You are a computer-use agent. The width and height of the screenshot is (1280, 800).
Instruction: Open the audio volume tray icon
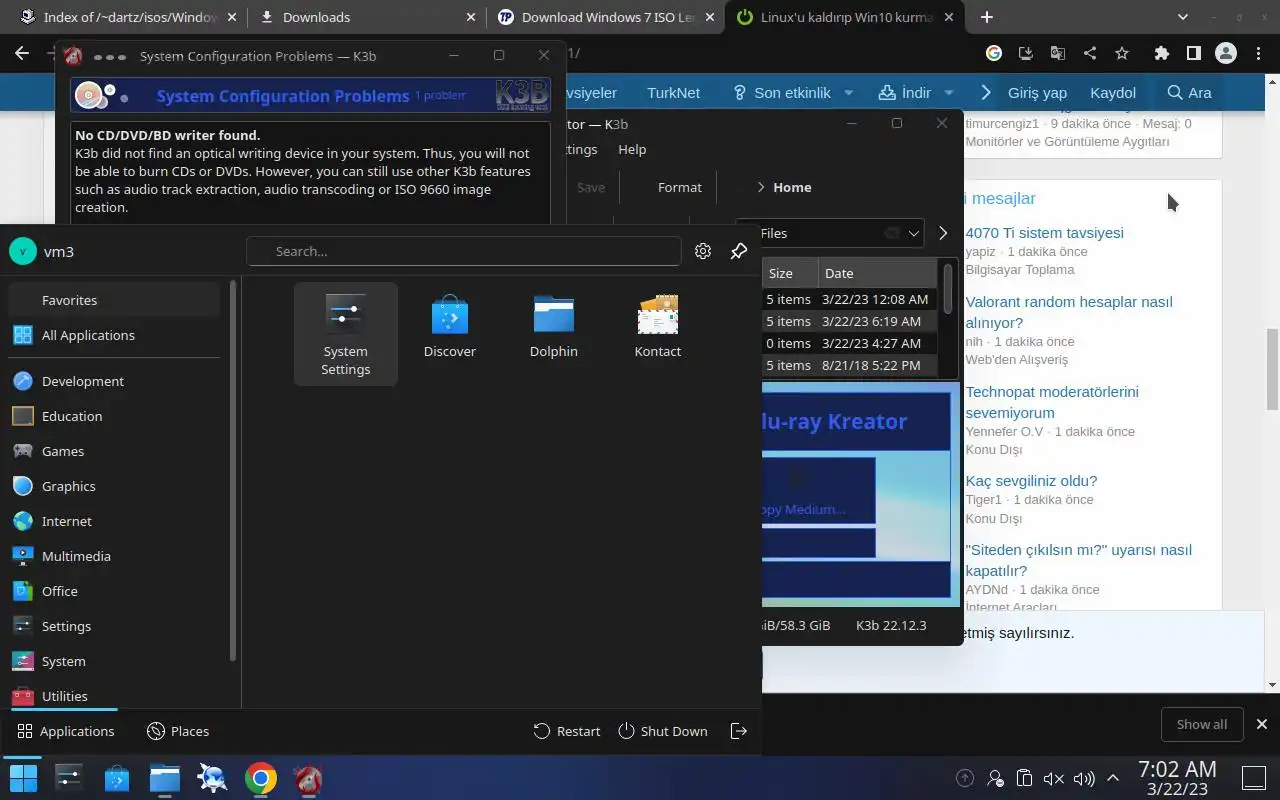1083,778
